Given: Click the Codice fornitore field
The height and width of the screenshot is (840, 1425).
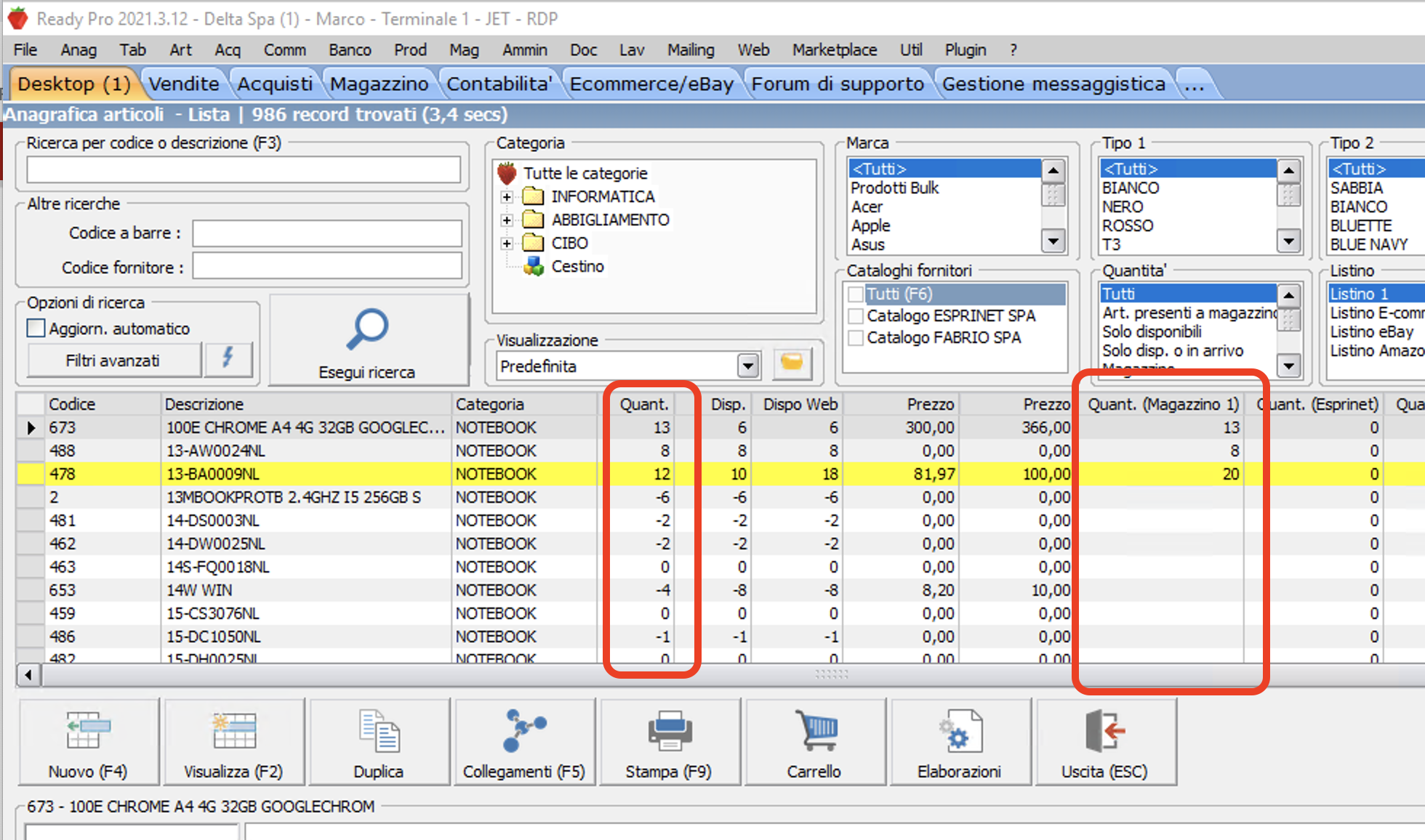Looking at the screenshot, I should [x=327, y=266].
